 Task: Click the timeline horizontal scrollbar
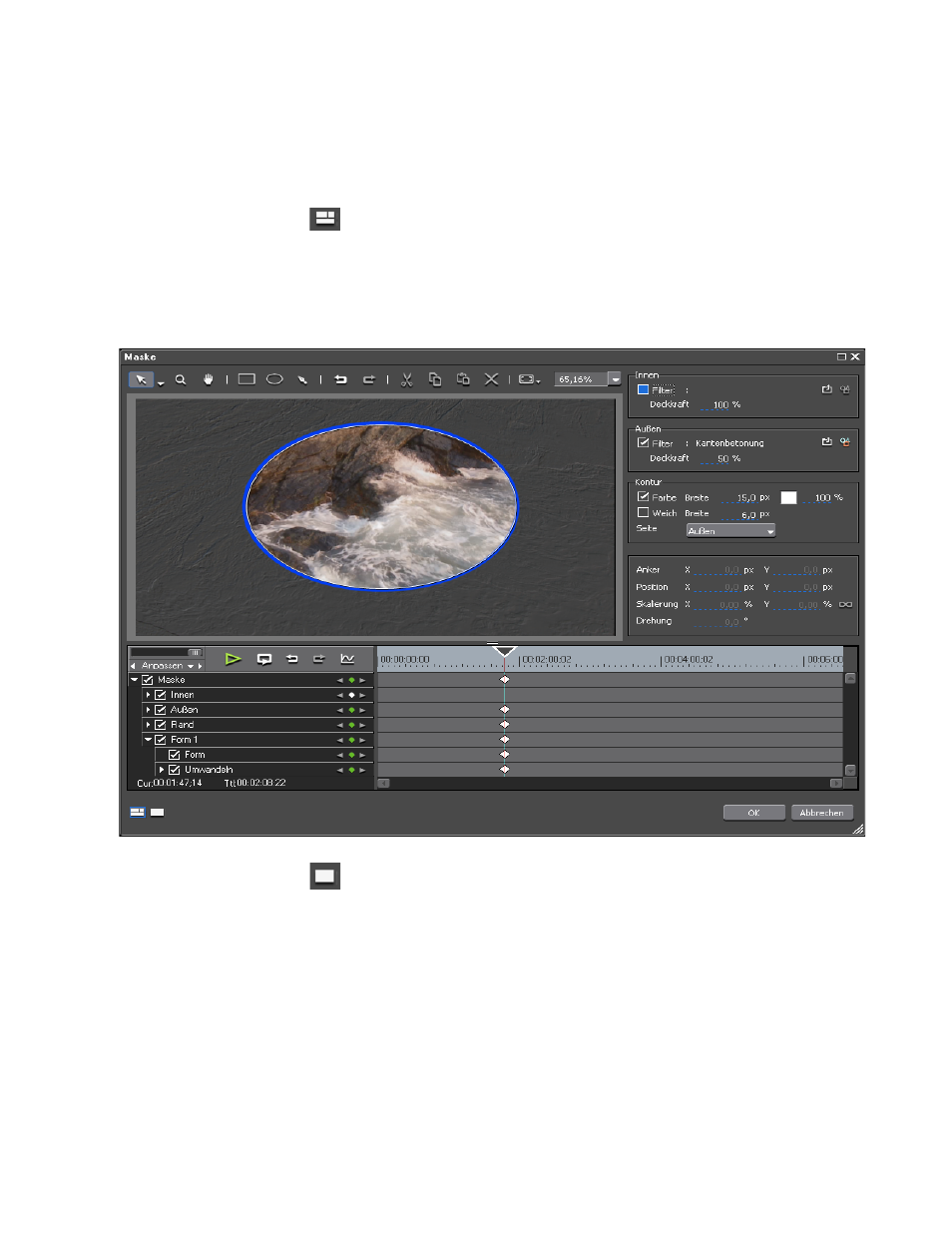610,783
